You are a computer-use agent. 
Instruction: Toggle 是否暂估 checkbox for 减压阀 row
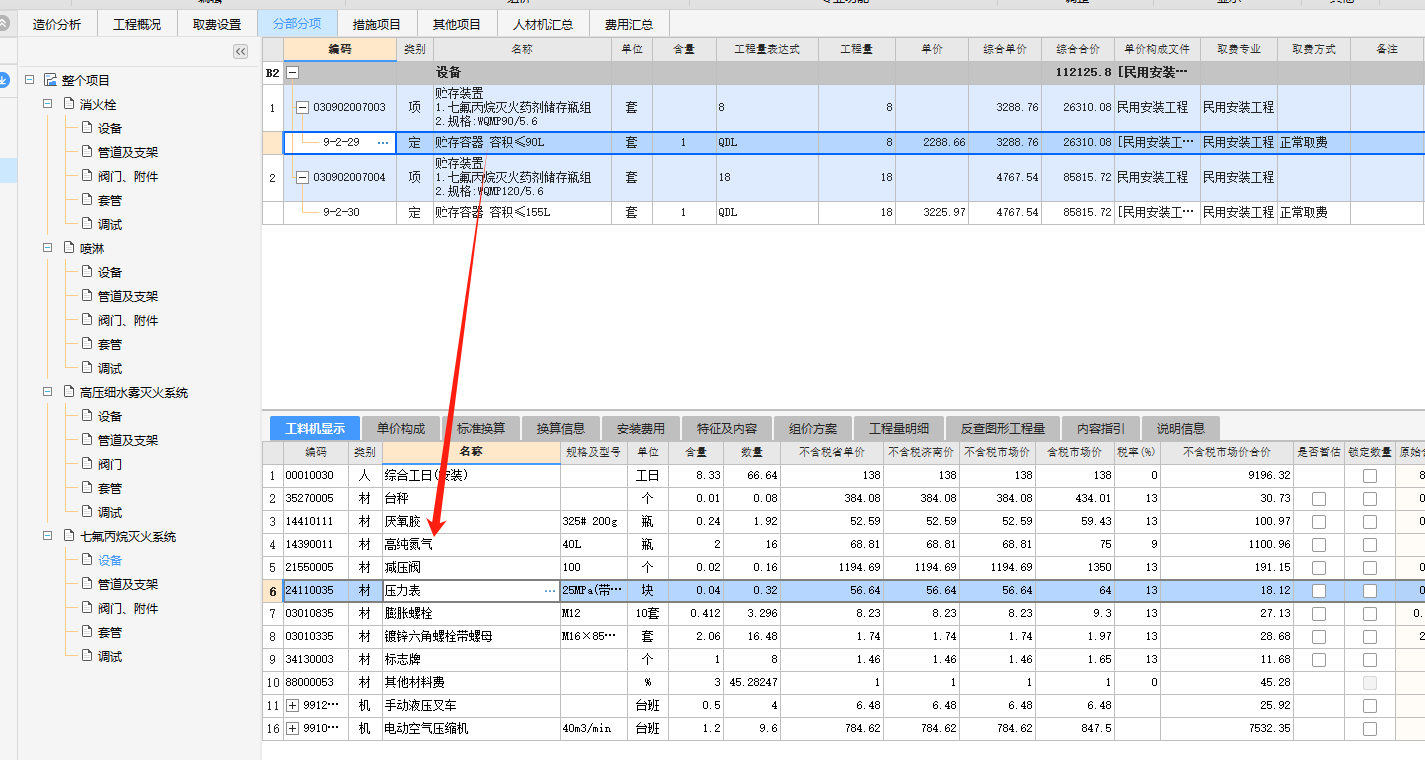coord(1319,567)
